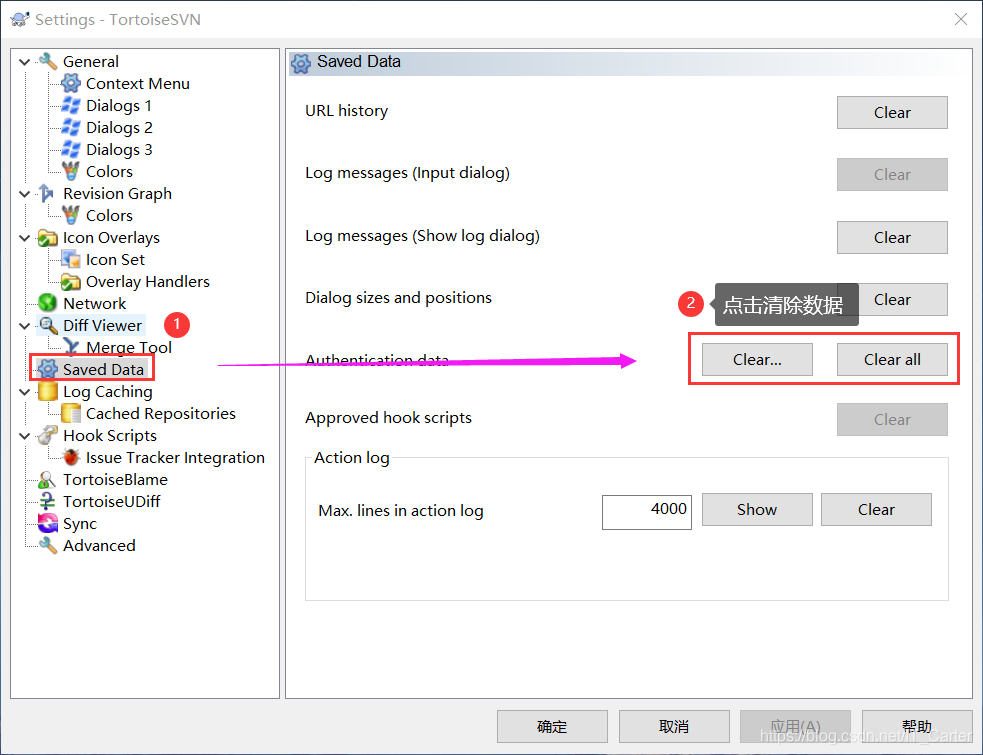Click the Icon Set icon
The width and height of the screenshot is (983, 755).
coord(71,260)
